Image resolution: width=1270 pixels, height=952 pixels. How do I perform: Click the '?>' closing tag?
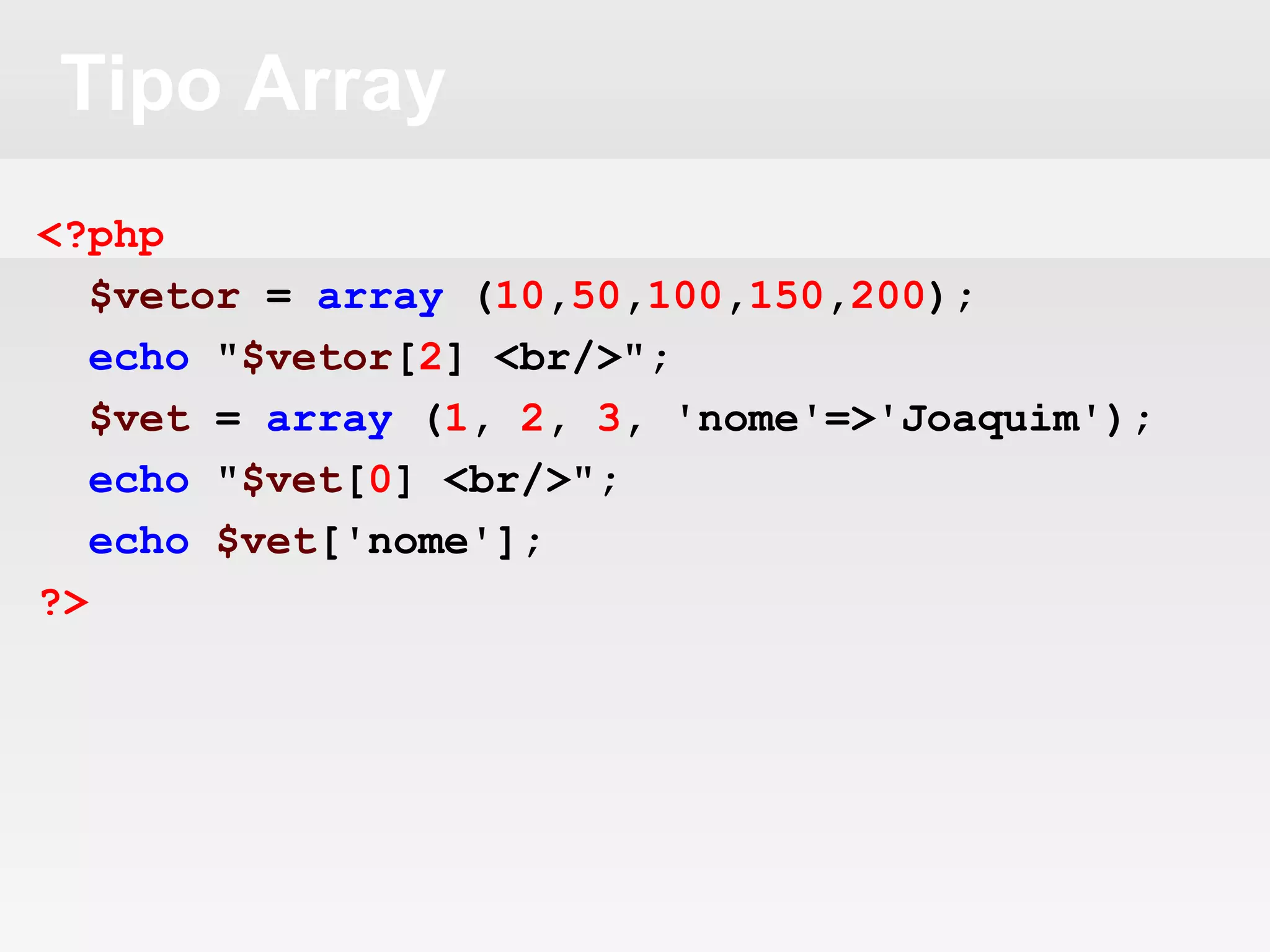[64, 601]
